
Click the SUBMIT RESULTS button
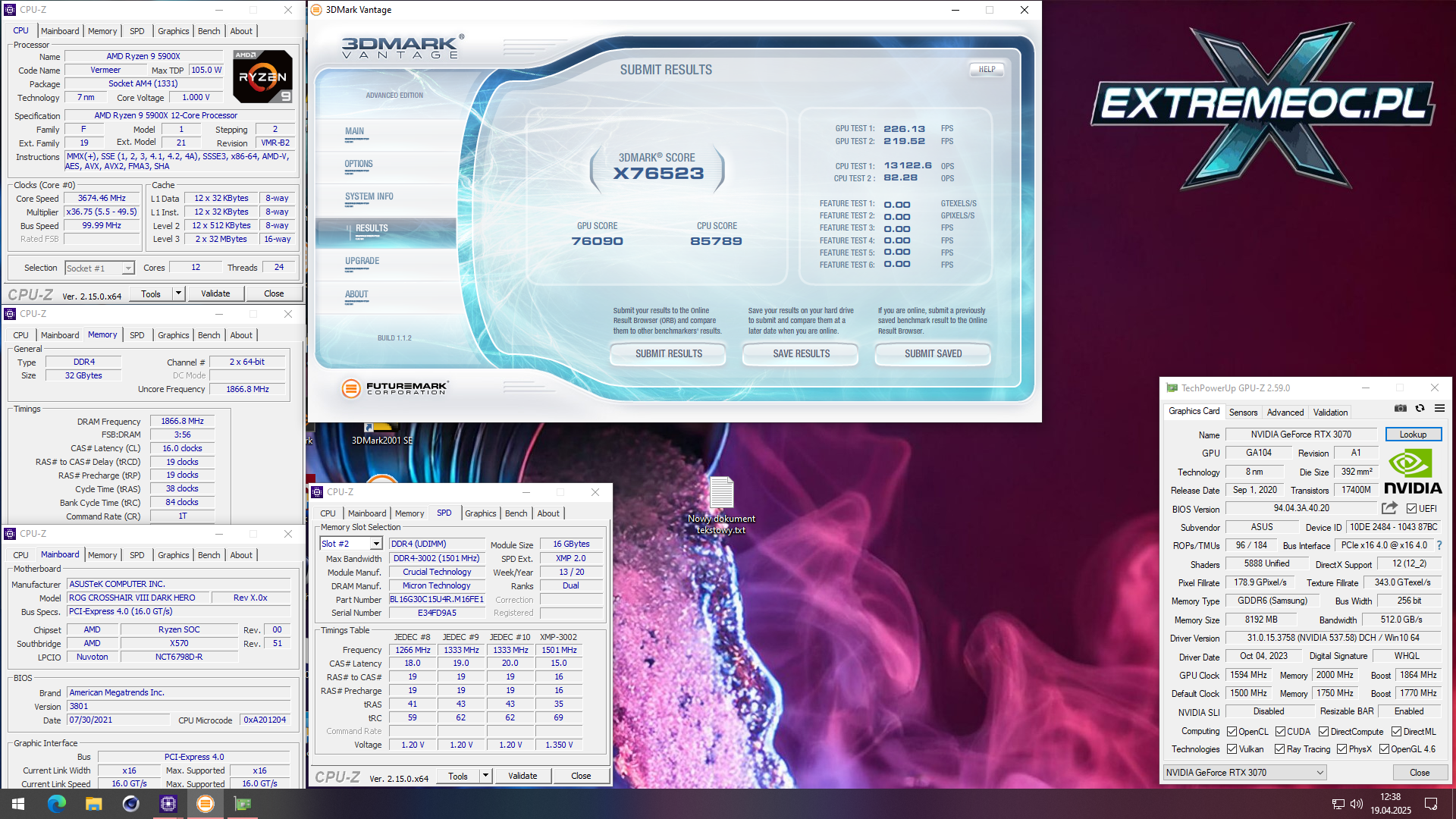click(x=668, y=353)
